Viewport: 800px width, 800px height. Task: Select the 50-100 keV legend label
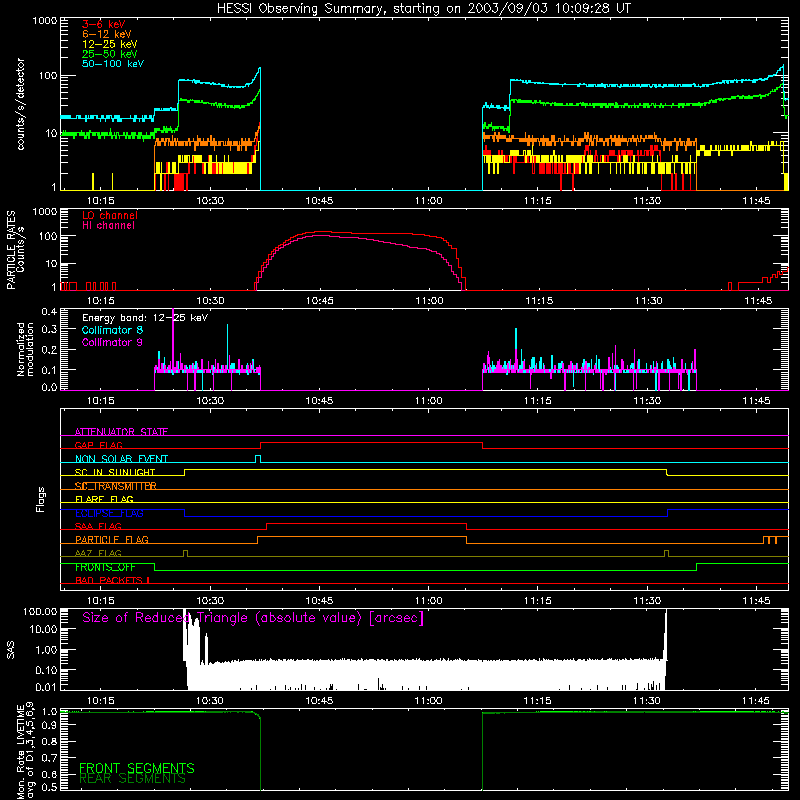coord(113,63)
